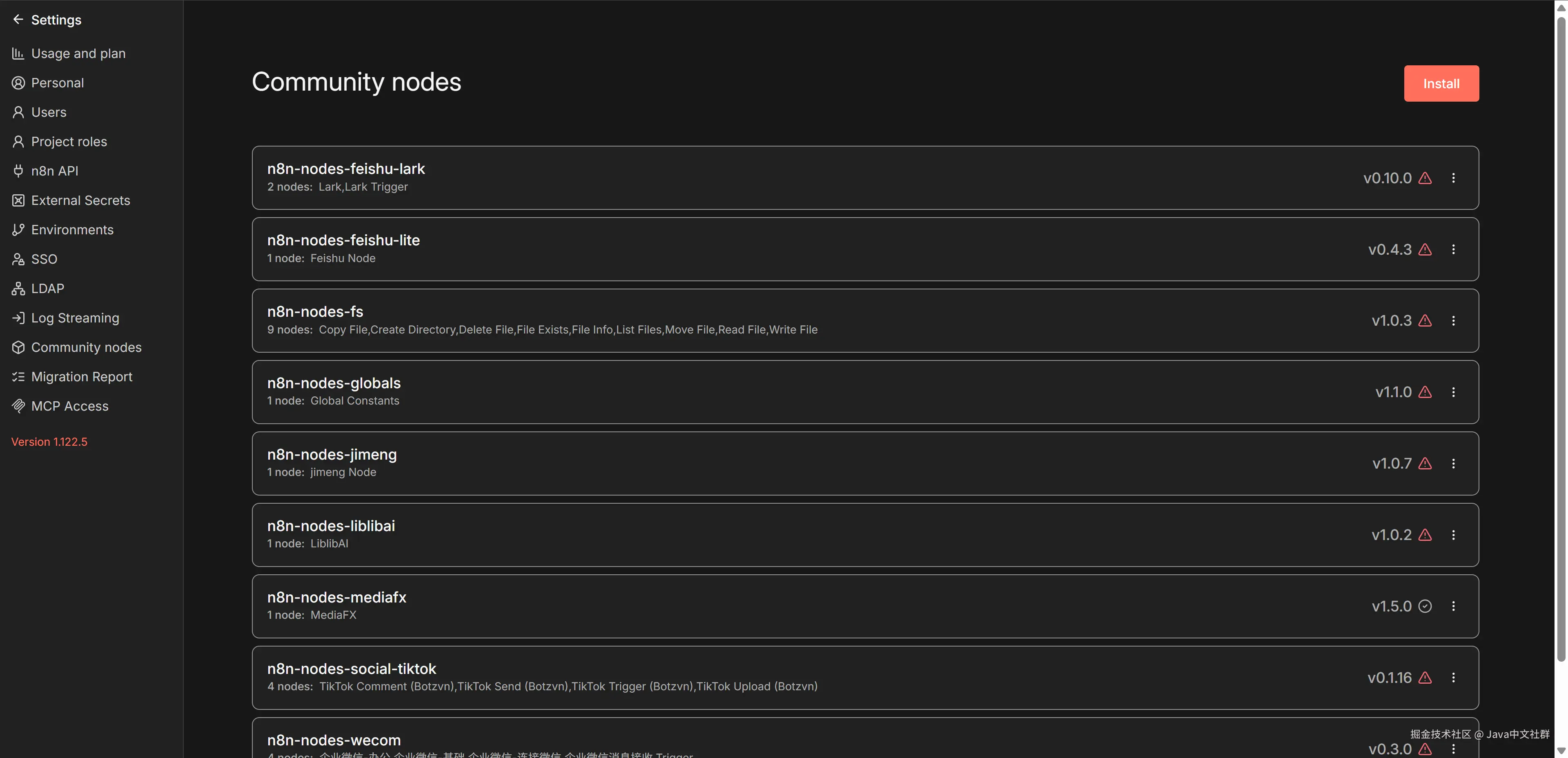This screenshot has height=758, width=1568.
Task: Click the Usage and plan chart icon
Action: point(18,53)
